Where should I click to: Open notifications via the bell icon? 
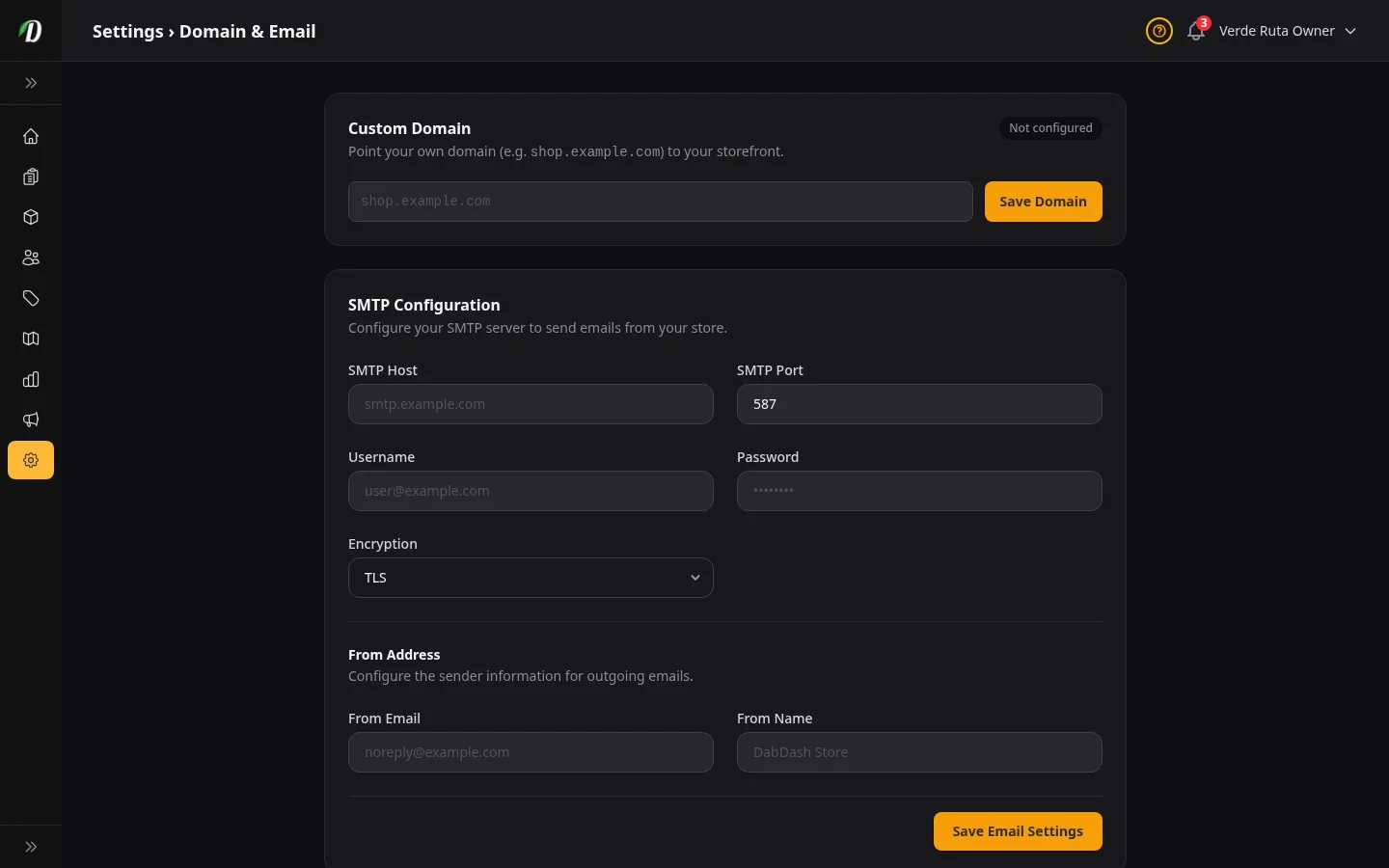coord(1196,31)
